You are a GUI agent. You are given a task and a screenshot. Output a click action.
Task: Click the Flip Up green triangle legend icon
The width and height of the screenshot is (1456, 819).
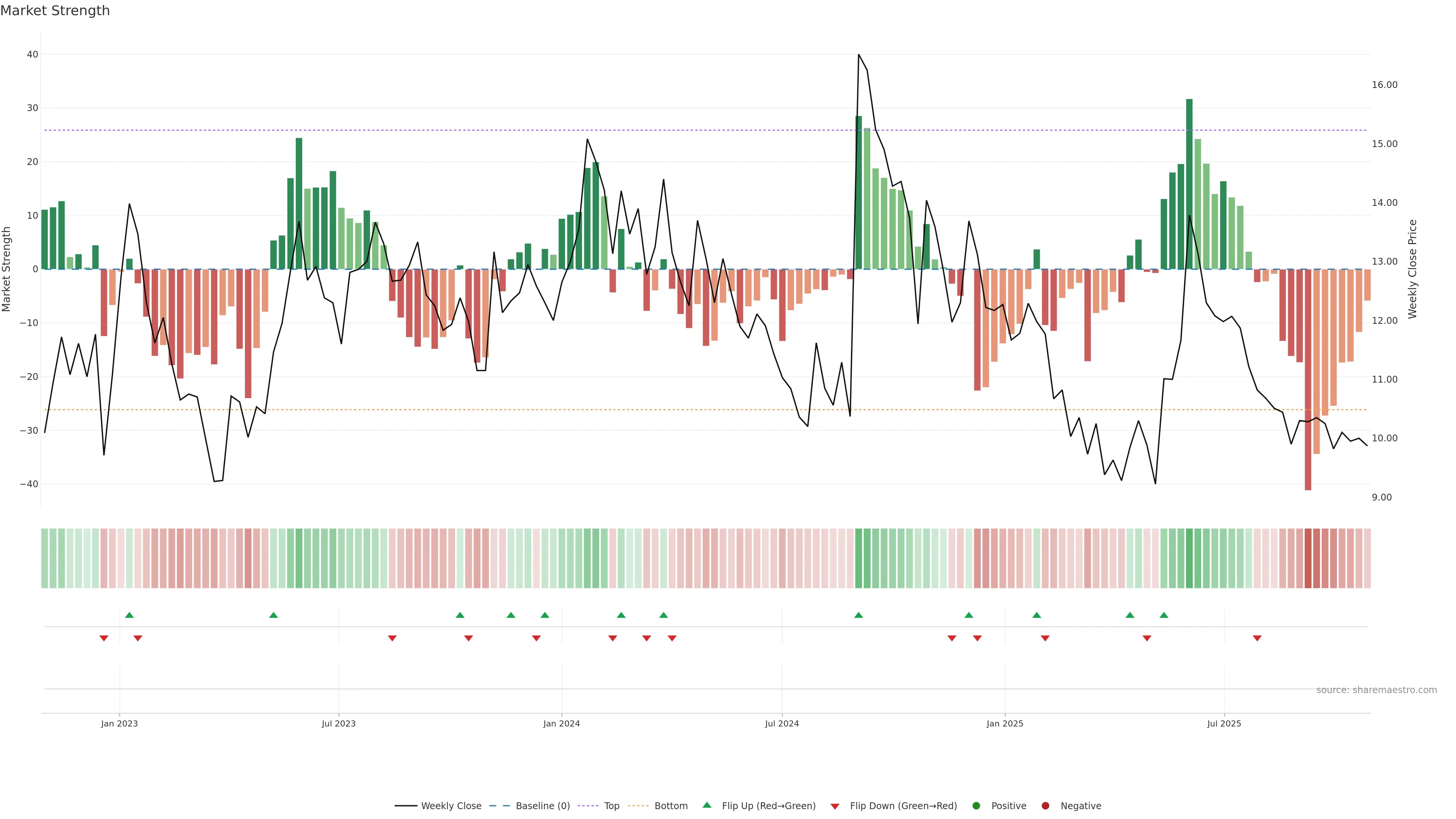click(x=706, y=805)
